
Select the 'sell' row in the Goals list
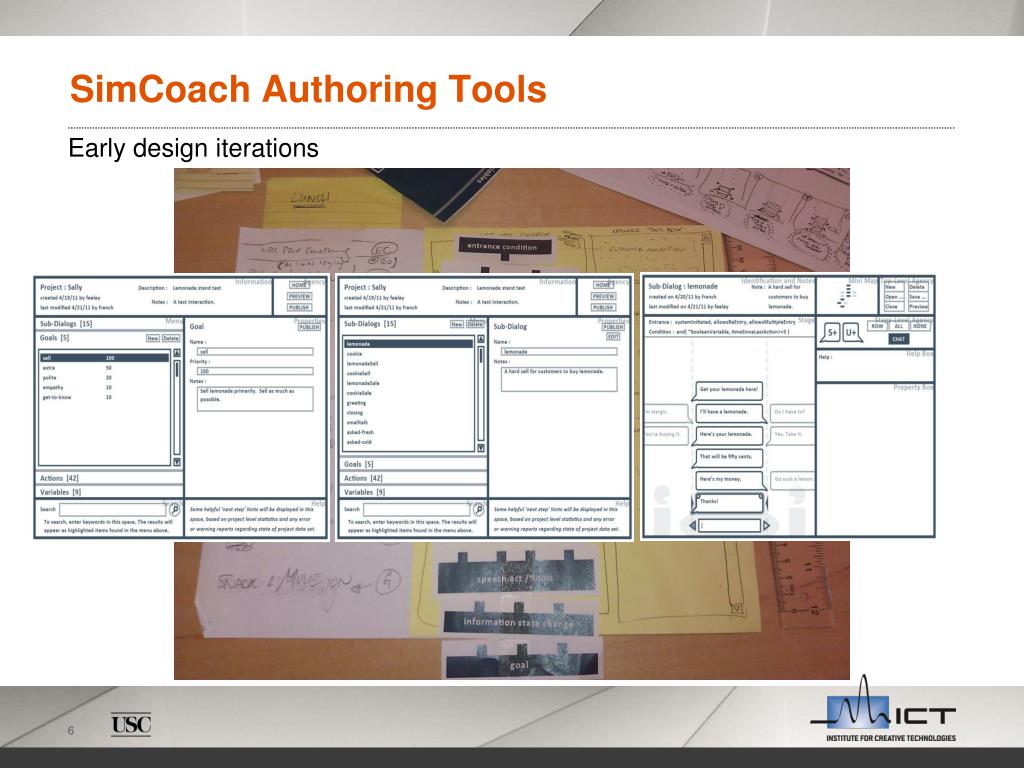[x=104, y=358]
